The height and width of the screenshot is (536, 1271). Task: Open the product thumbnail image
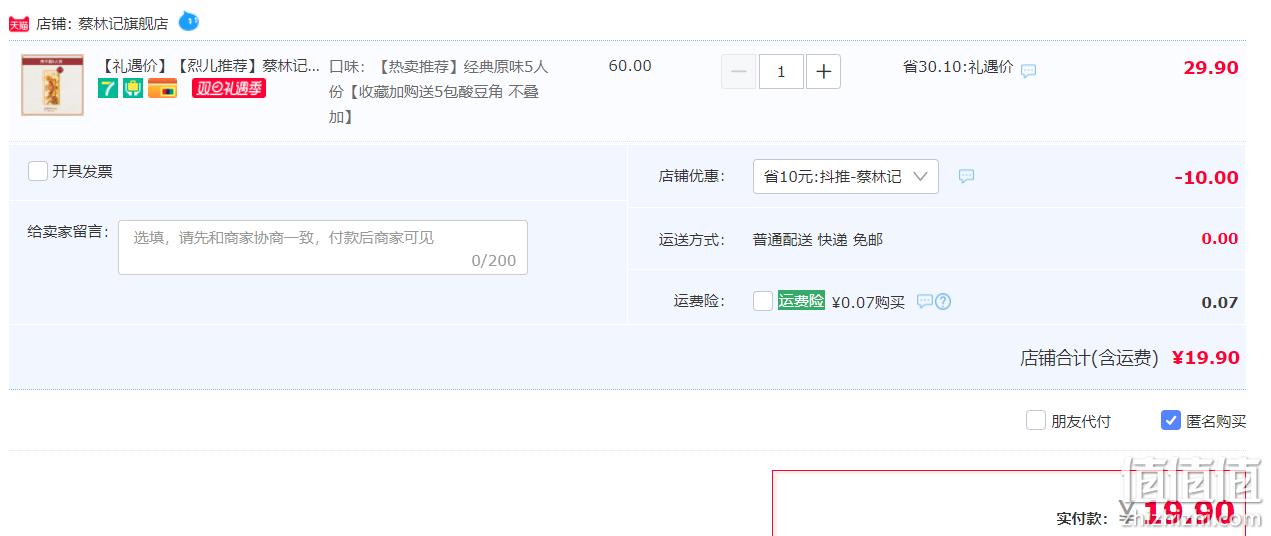coord(53,85)
